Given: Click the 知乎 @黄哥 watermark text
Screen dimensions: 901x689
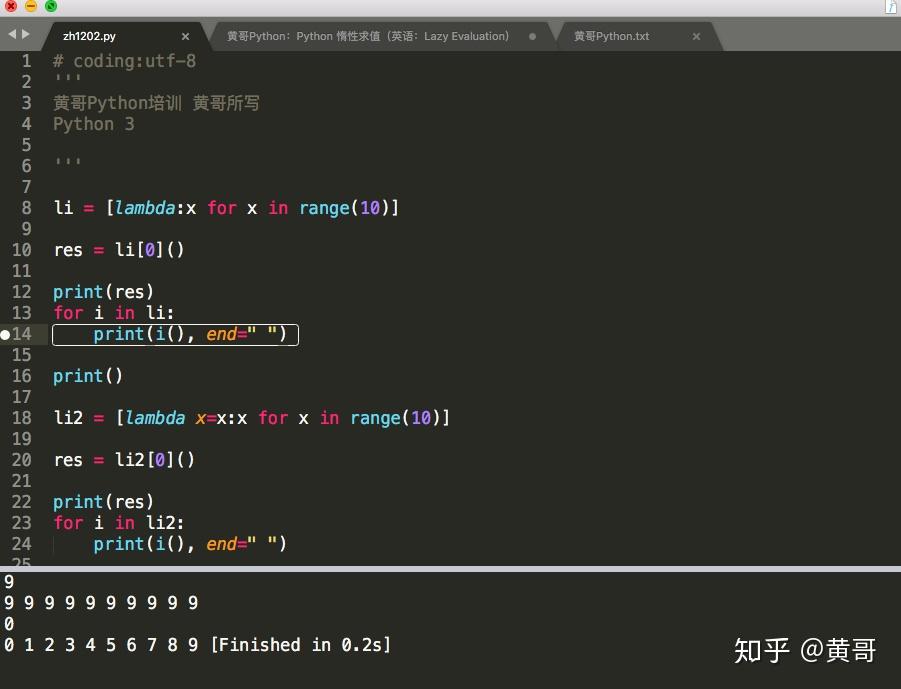Looking at the screenshot, I should 805,651.
